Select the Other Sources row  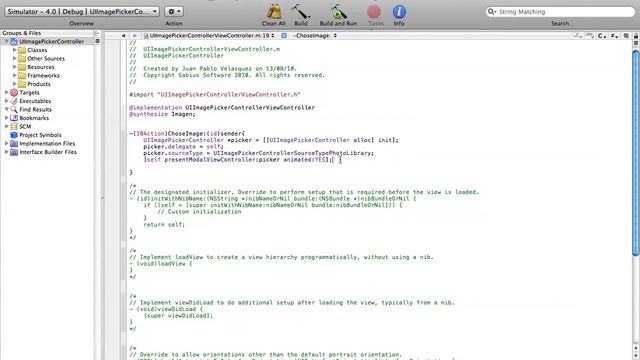46,58
